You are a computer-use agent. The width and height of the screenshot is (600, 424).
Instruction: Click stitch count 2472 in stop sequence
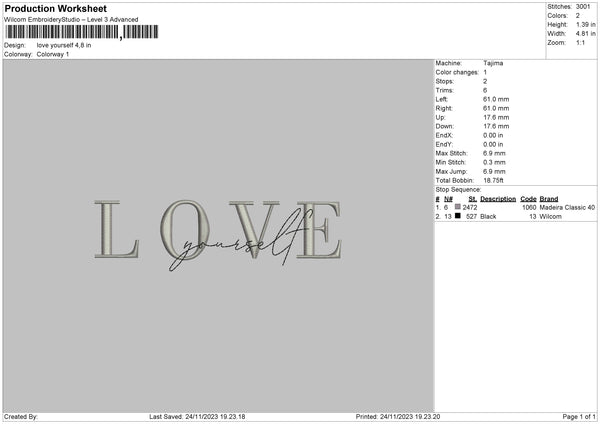(470, 208)
